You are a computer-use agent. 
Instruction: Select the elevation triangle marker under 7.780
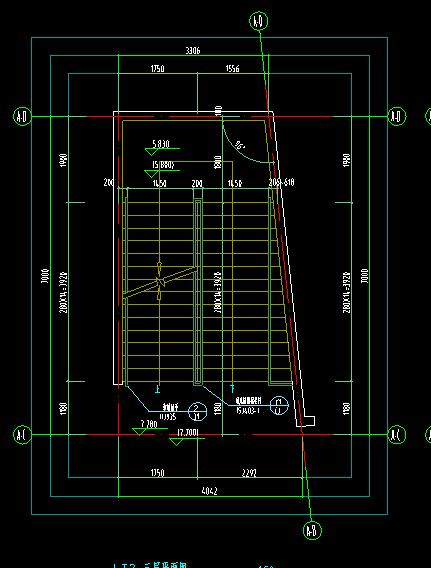tap(139, 432)
